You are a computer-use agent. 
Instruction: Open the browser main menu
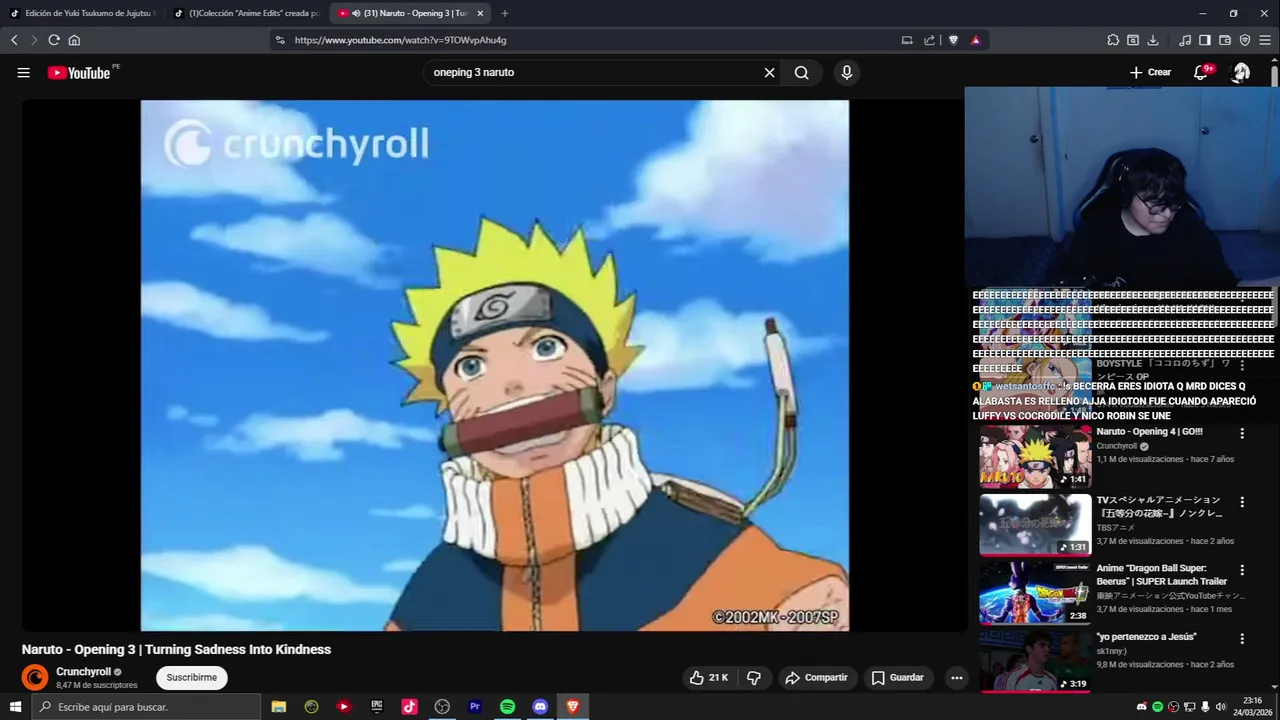pyautogui.click(x=1266, y=40)
